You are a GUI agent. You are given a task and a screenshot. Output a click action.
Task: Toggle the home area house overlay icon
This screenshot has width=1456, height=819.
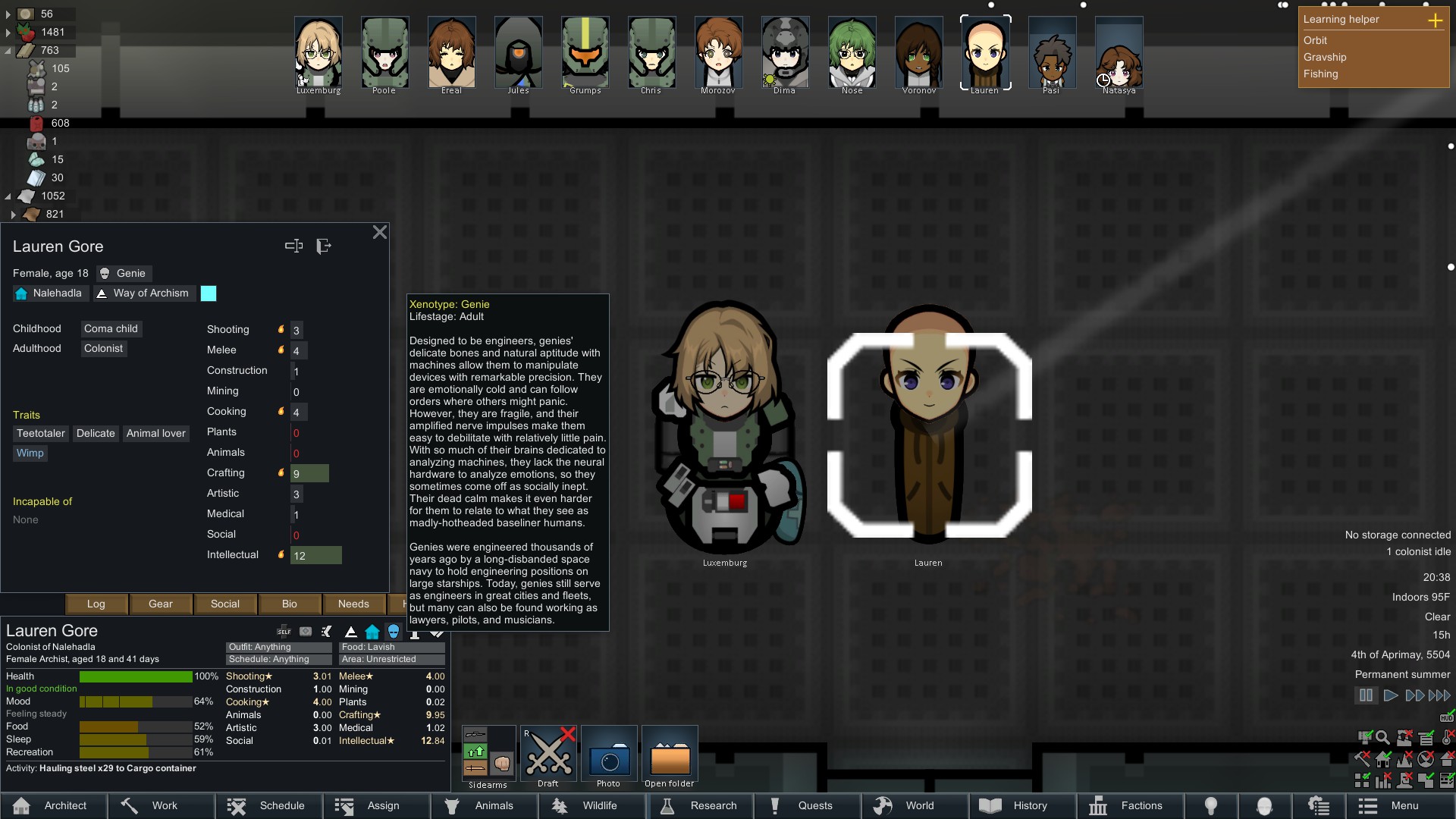point(1382,759)
